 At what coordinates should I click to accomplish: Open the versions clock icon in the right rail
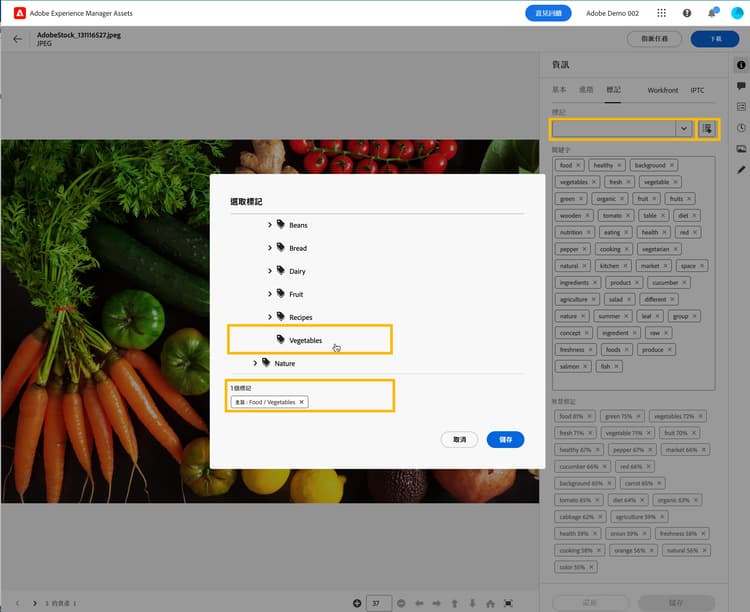pos(741,128)
